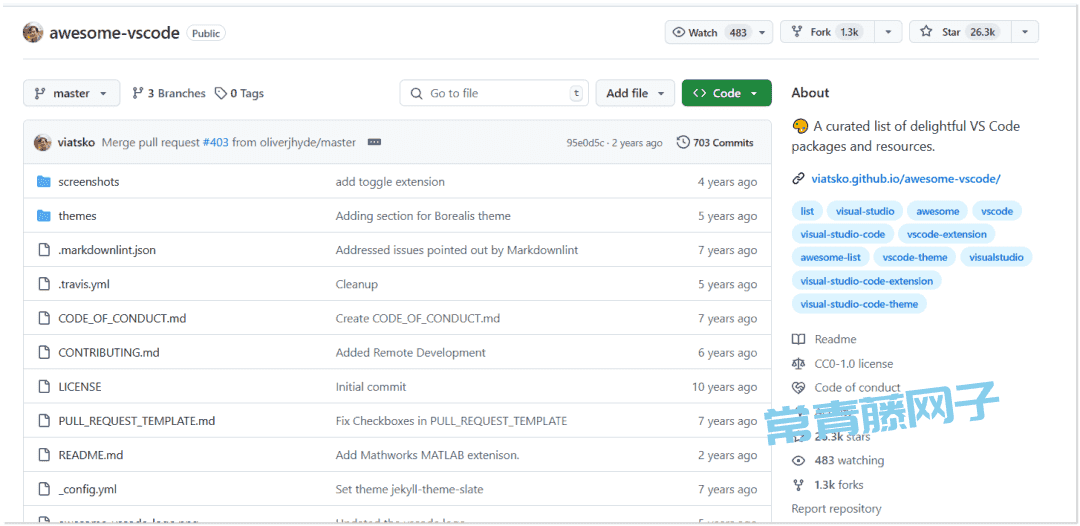Open the README.md file name
The width and height of the screenshot is (1080, 526).
91,455
